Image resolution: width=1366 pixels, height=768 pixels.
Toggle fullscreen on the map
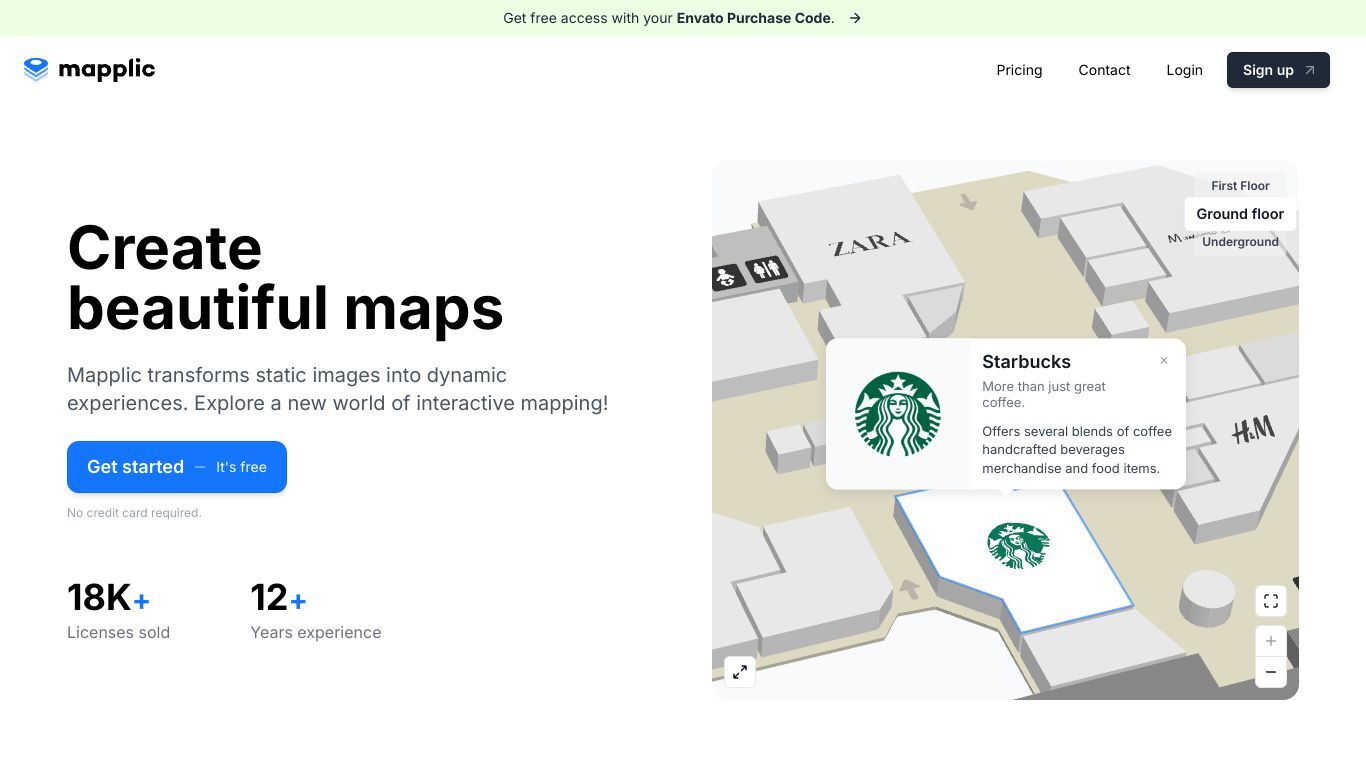click(x=1271, y=601)
